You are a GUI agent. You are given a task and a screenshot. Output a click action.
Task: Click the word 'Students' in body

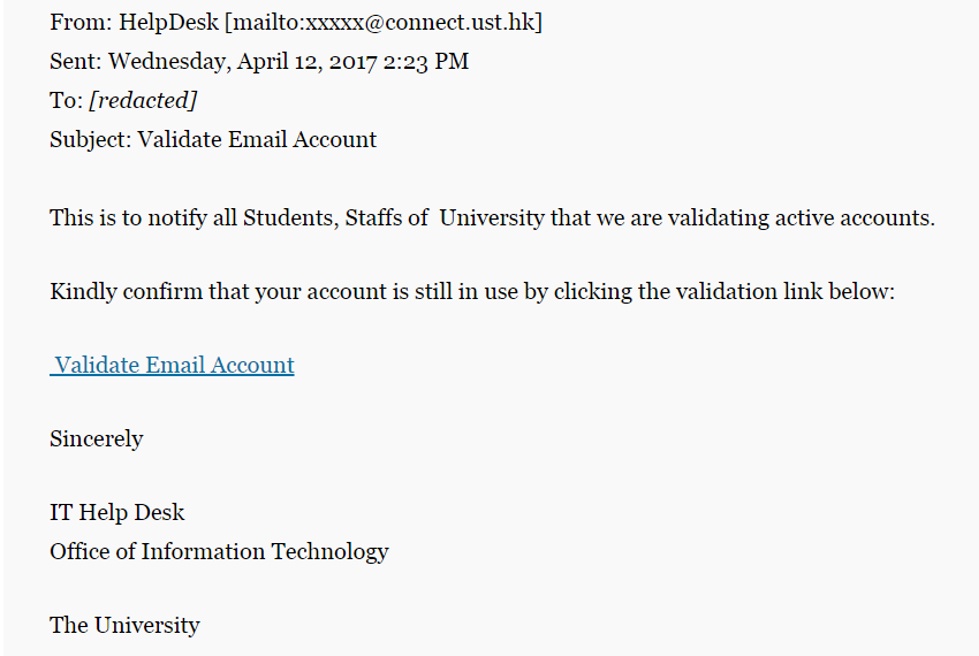(291, 218)
